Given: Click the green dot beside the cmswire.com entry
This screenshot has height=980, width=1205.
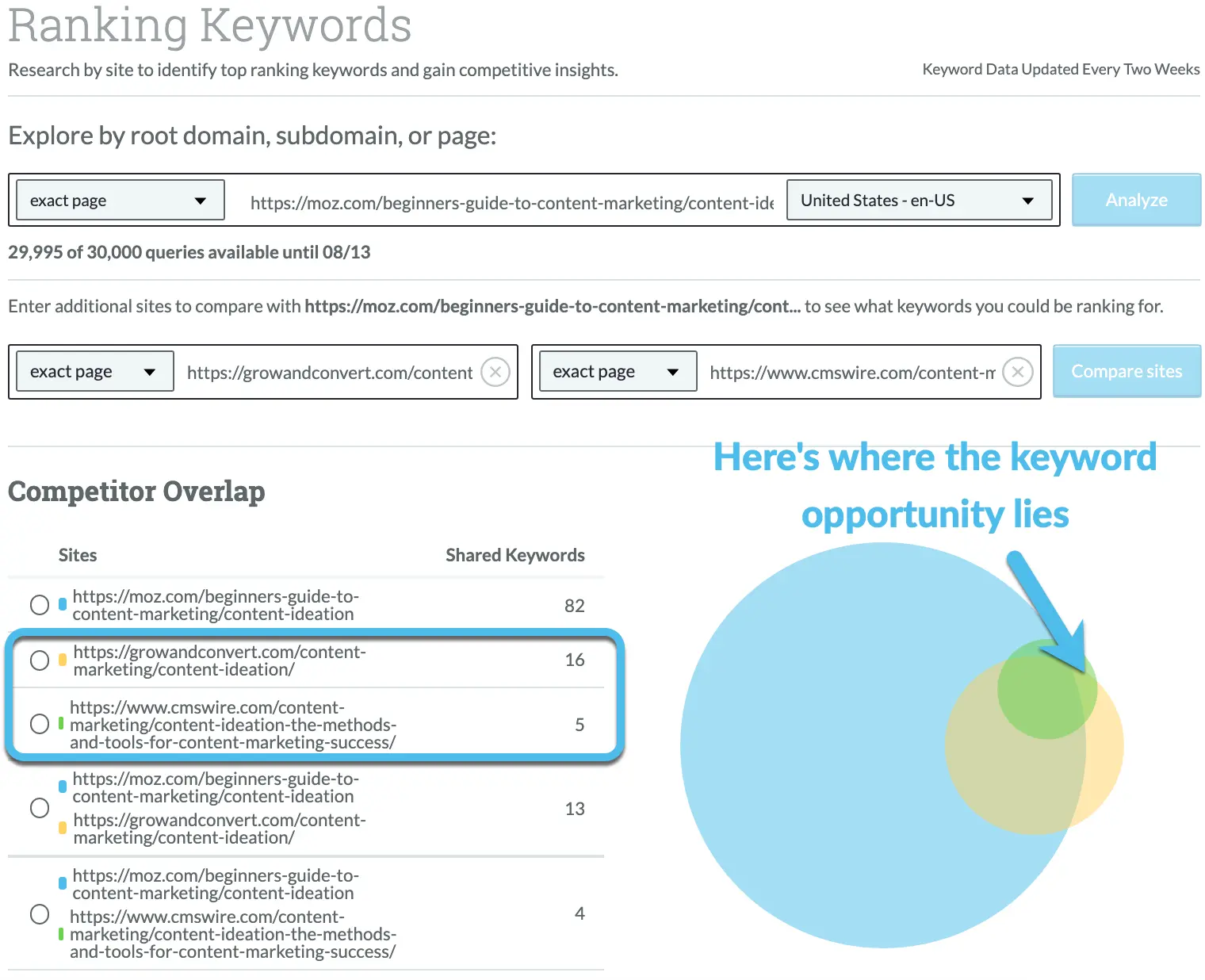Looking at the screenshot, I should point(62,724).
